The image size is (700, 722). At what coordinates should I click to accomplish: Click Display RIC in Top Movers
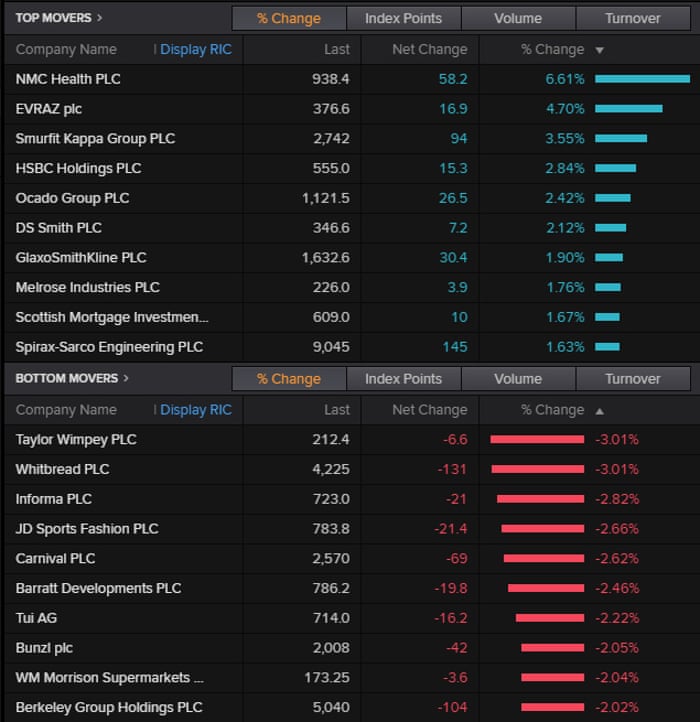(x=195, y=49)
